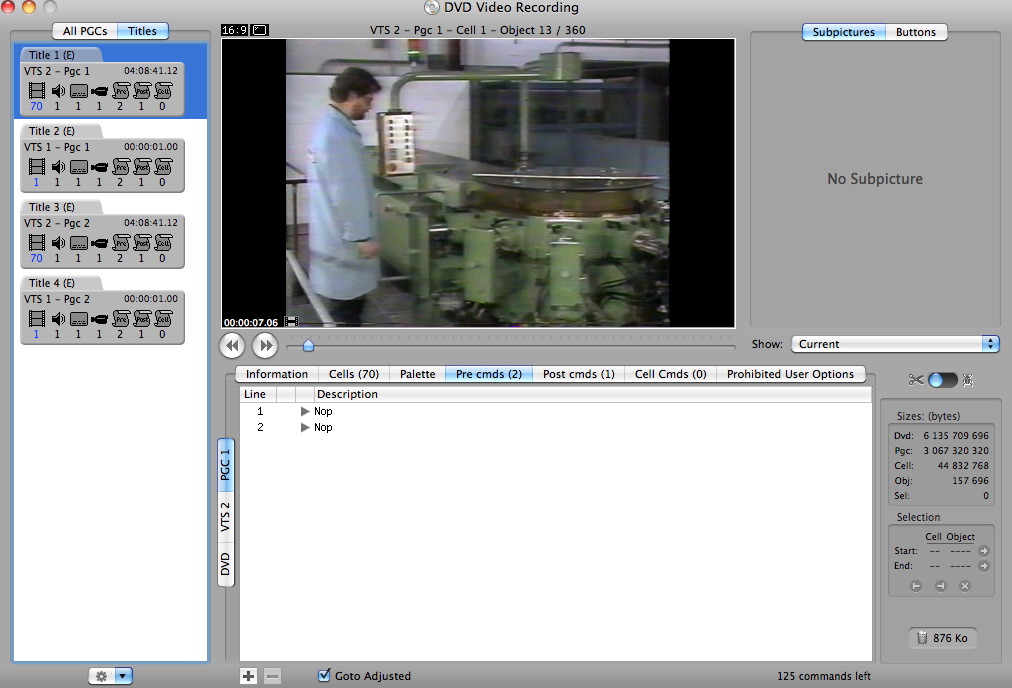Click the Pre commands icon in Title 2
The height and width of the screenshot is (688, 1012).
121,167
